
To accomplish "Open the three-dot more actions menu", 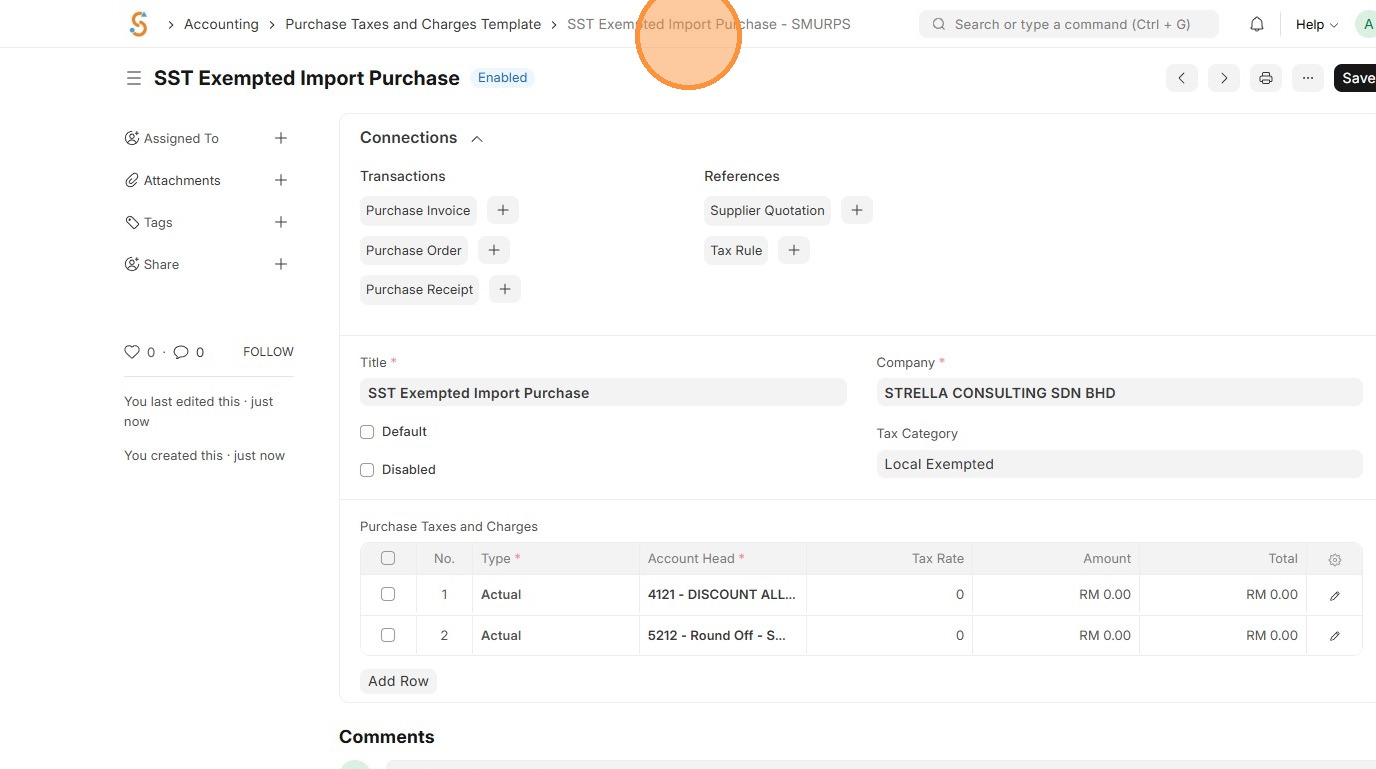I will 1308,78.
